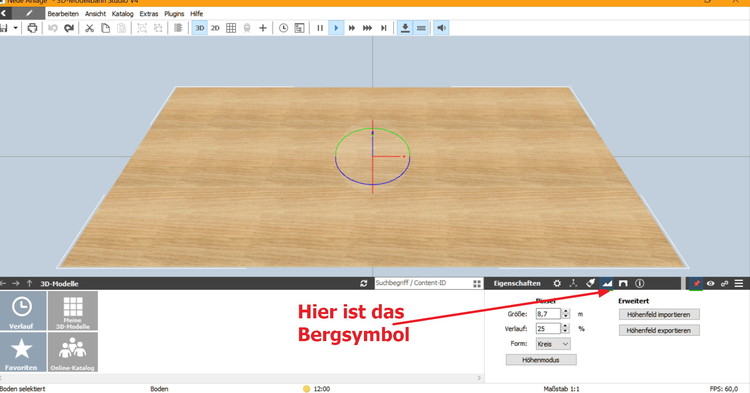Screen dimensions: 750x393
Task: Switch to 2D view mode
Action: (x=215, y=28)
